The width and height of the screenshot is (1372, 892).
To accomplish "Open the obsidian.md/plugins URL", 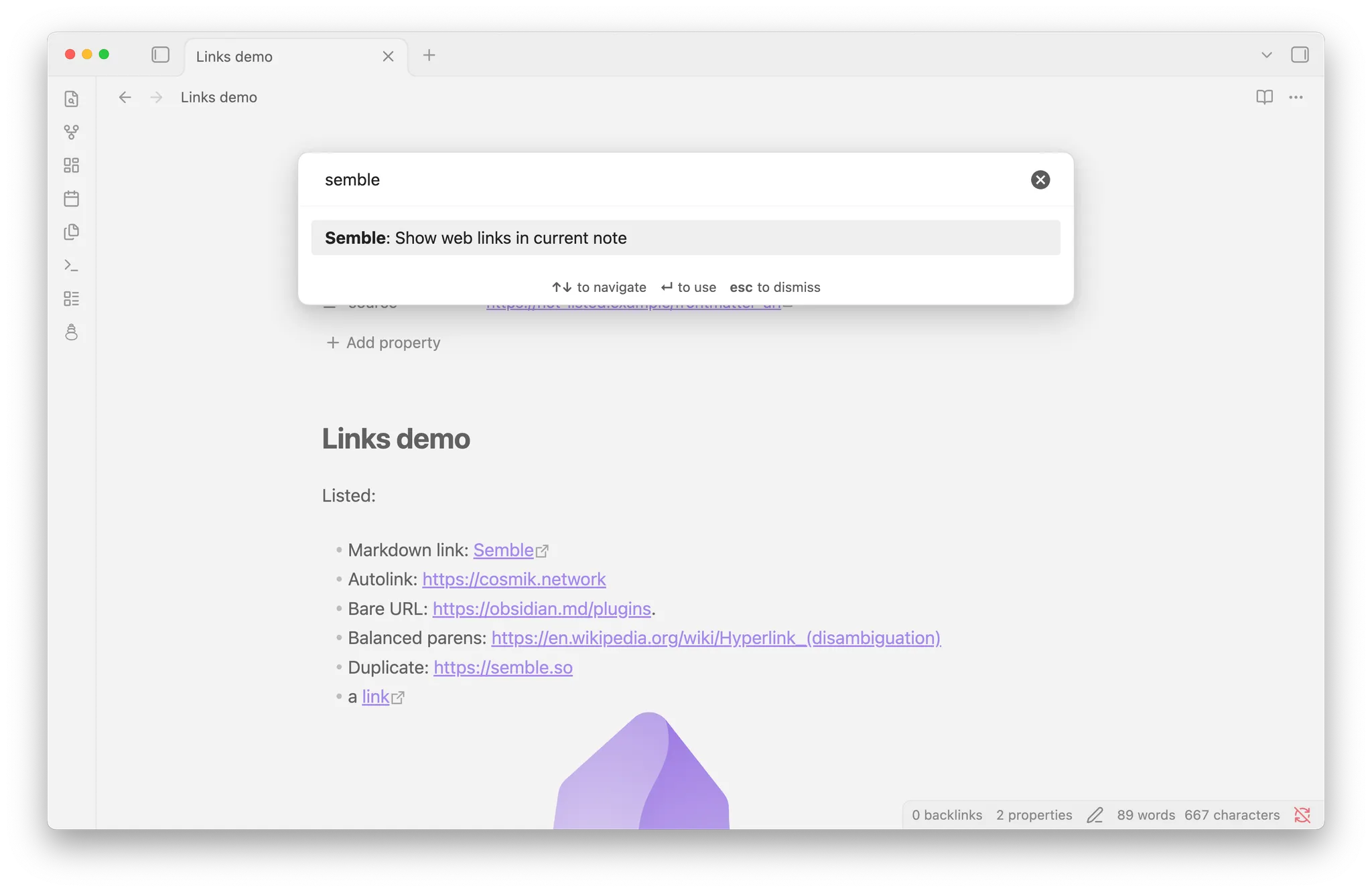I will point(542,609).
